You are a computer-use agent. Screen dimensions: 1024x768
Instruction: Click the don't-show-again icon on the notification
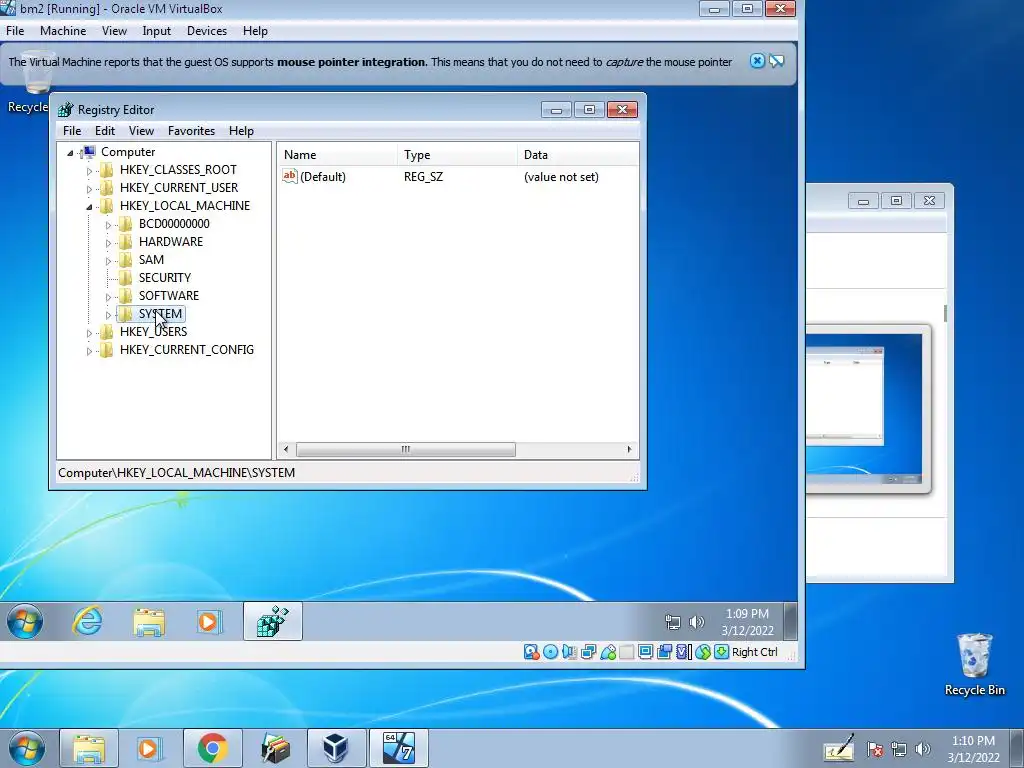tap(776, 61)
